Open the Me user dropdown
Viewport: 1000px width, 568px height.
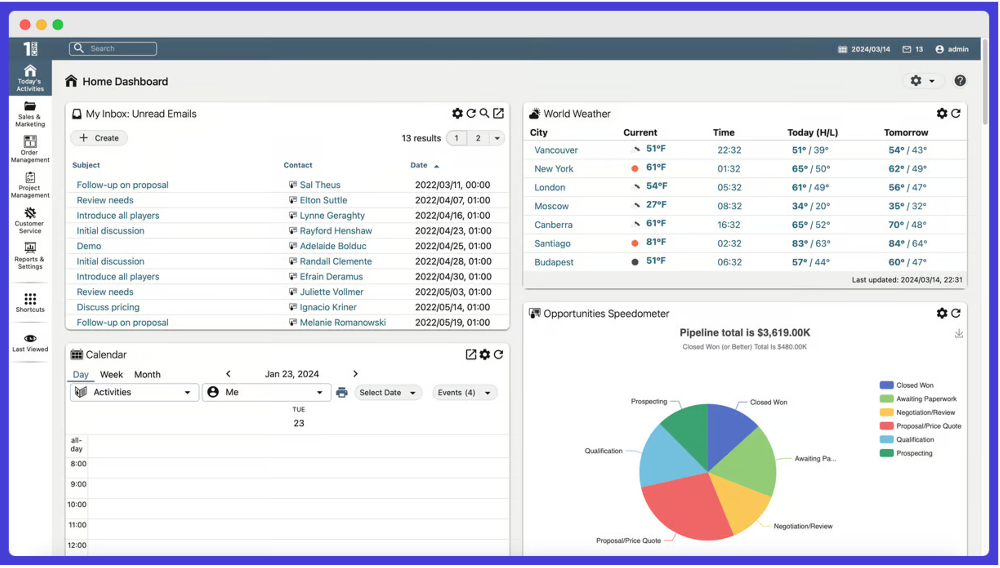coord(267,392)
